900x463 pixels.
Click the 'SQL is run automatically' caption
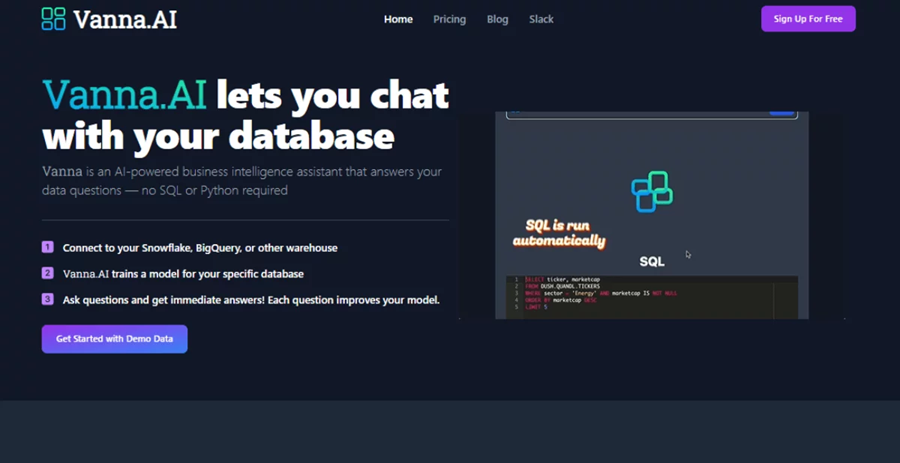(559, 233)
